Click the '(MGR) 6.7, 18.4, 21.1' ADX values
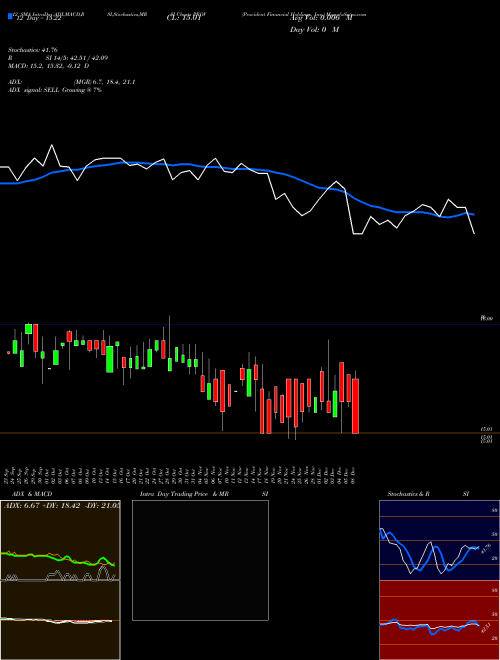The width and height of the screenshot is (500, 660). pyautogui.click(x=104, y=82)
